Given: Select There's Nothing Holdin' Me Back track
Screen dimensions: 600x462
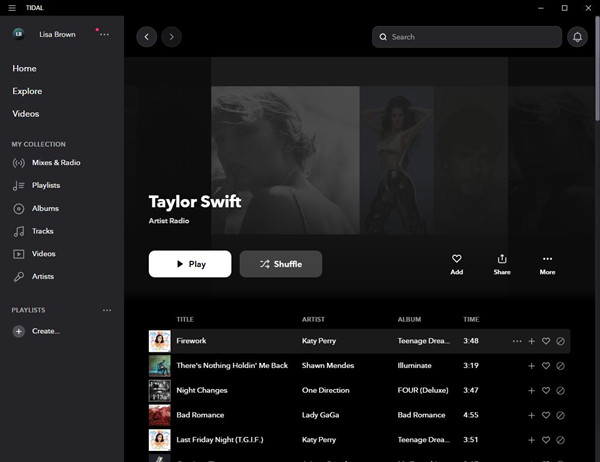Looking at the screenshot, I should coord(232,366).
